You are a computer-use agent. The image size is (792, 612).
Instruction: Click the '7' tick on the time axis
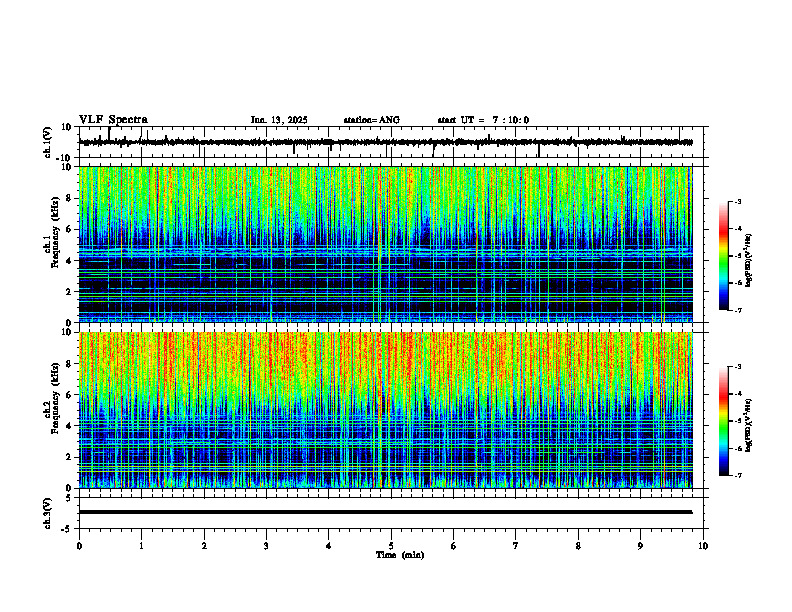tap(516, 546)
